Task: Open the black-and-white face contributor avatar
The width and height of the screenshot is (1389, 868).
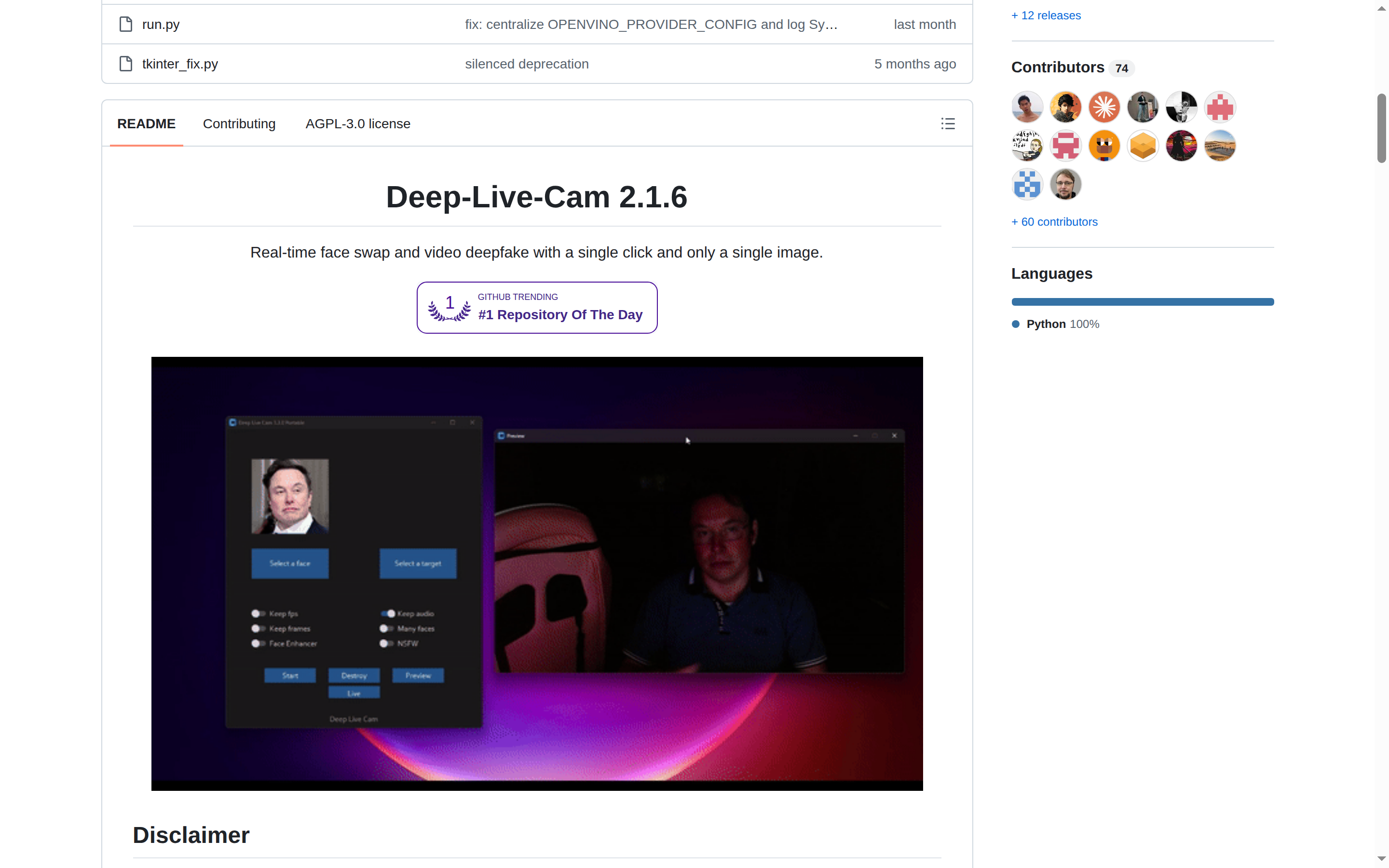Action: [1181, 107]
